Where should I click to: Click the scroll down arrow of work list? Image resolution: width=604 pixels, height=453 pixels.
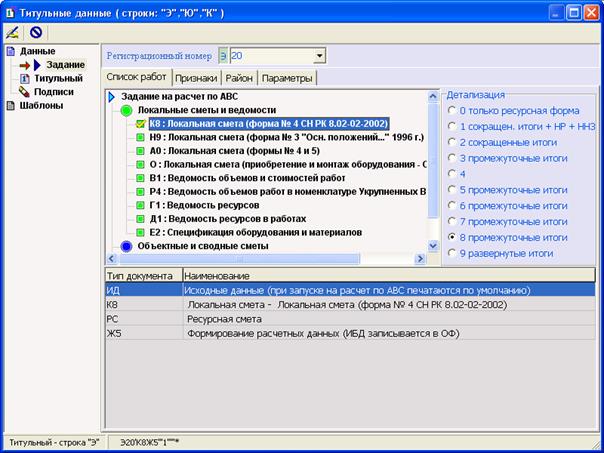click(x=433, y=246)
